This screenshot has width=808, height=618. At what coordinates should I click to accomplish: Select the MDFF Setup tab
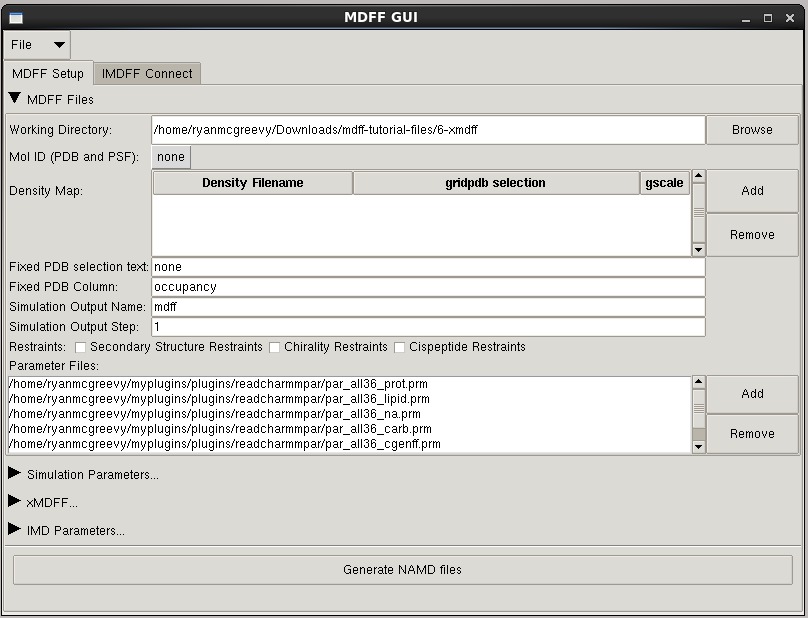point(47,74)
